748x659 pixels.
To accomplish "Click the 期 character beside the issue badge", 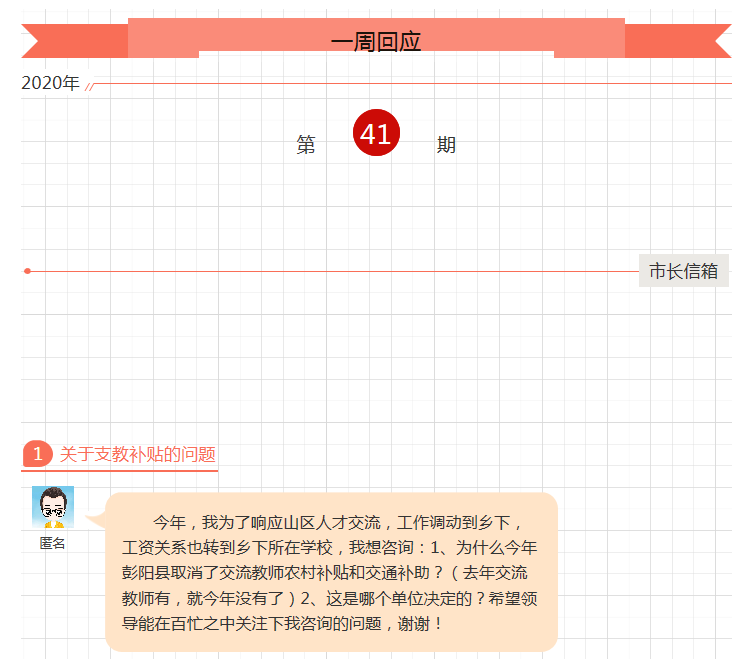I will [x=446, y=144].
